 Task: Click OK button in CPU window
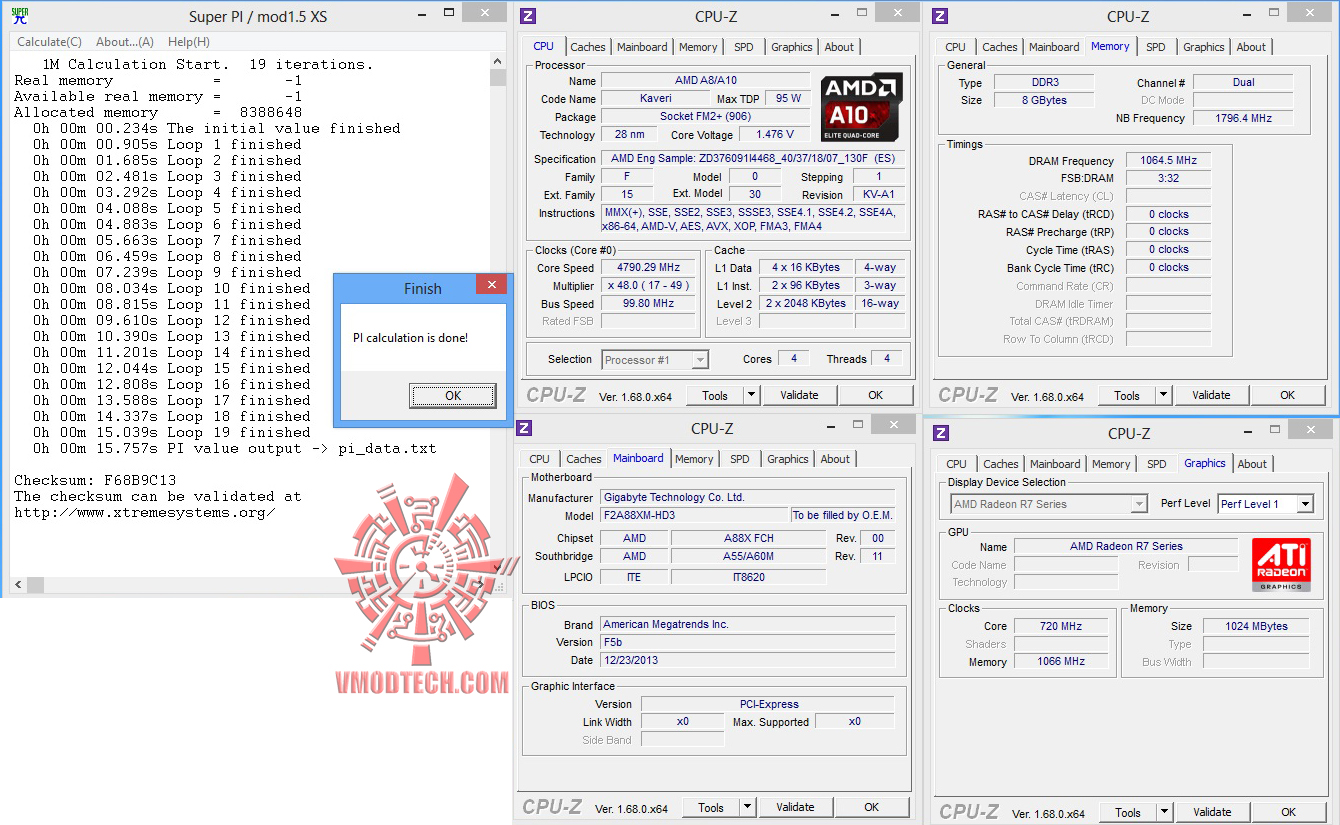click(x=875, y=395)
